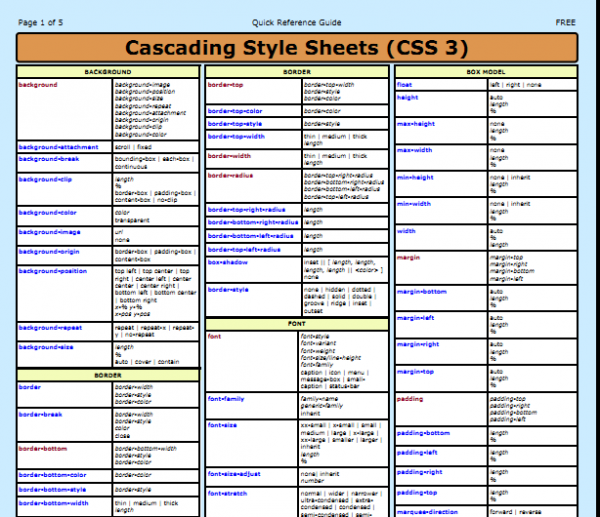Click the 'FREE' label at top right

click(x=566, y=23)
